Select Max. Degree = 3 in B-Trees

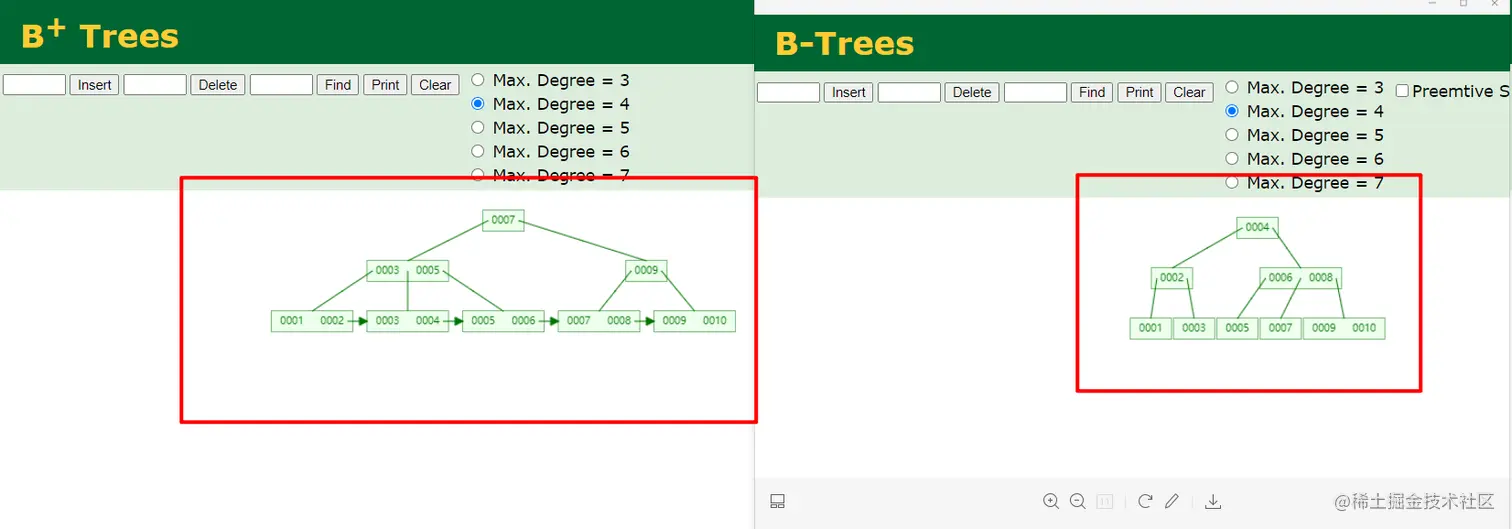tap(1232, 87)
